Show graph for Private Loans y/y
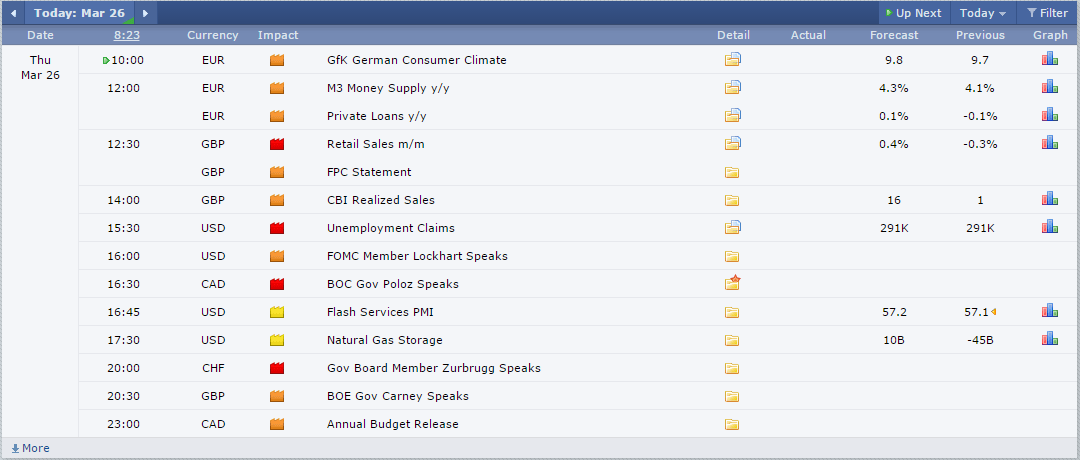 (1050, 115)
